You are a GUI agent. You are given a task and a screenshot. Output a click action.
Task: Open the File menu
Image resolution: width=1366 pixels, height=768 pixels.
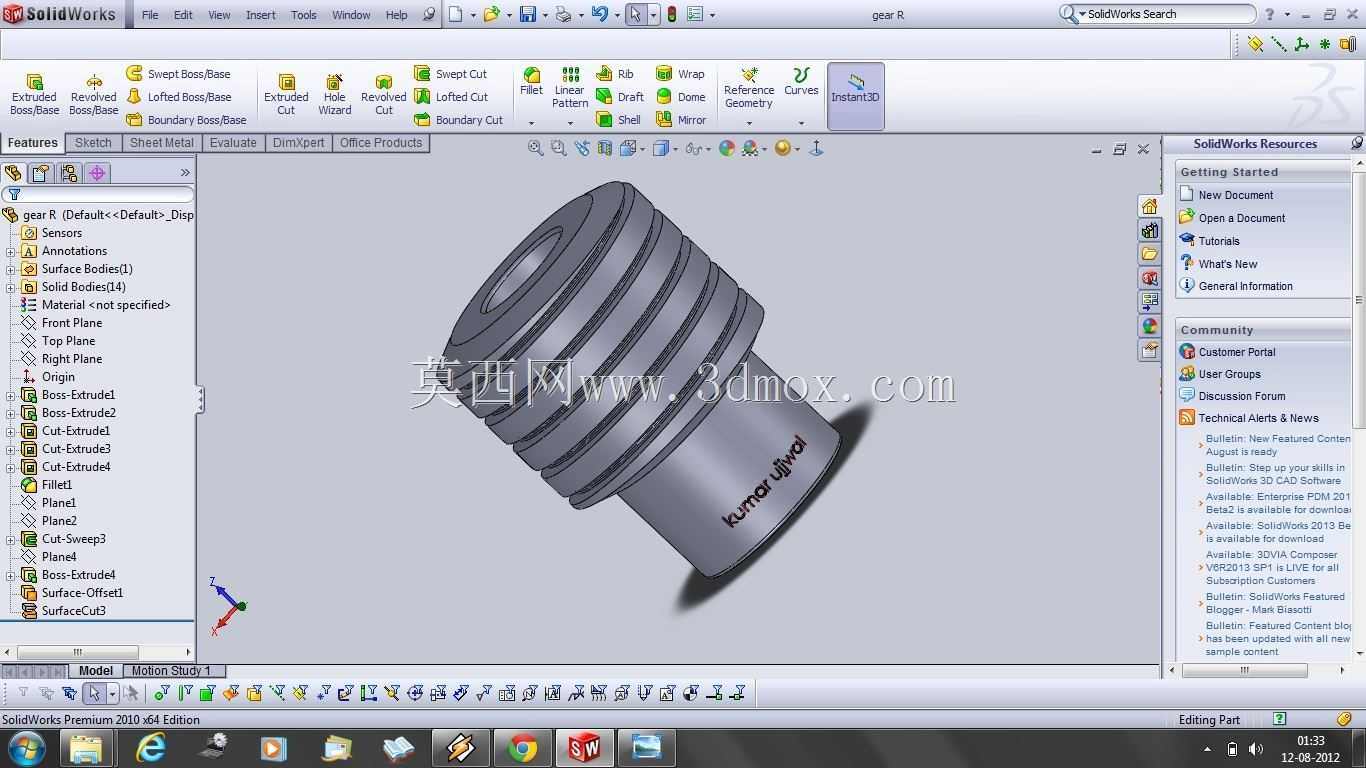150,15
